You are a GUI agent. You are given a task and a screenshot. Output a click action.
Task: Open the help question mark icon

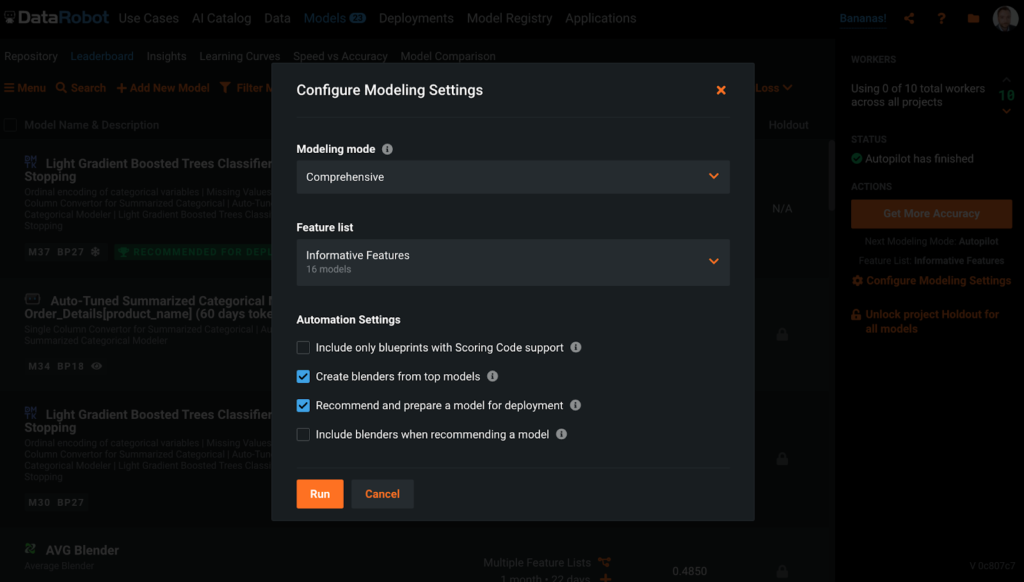[x=941, y=18]
